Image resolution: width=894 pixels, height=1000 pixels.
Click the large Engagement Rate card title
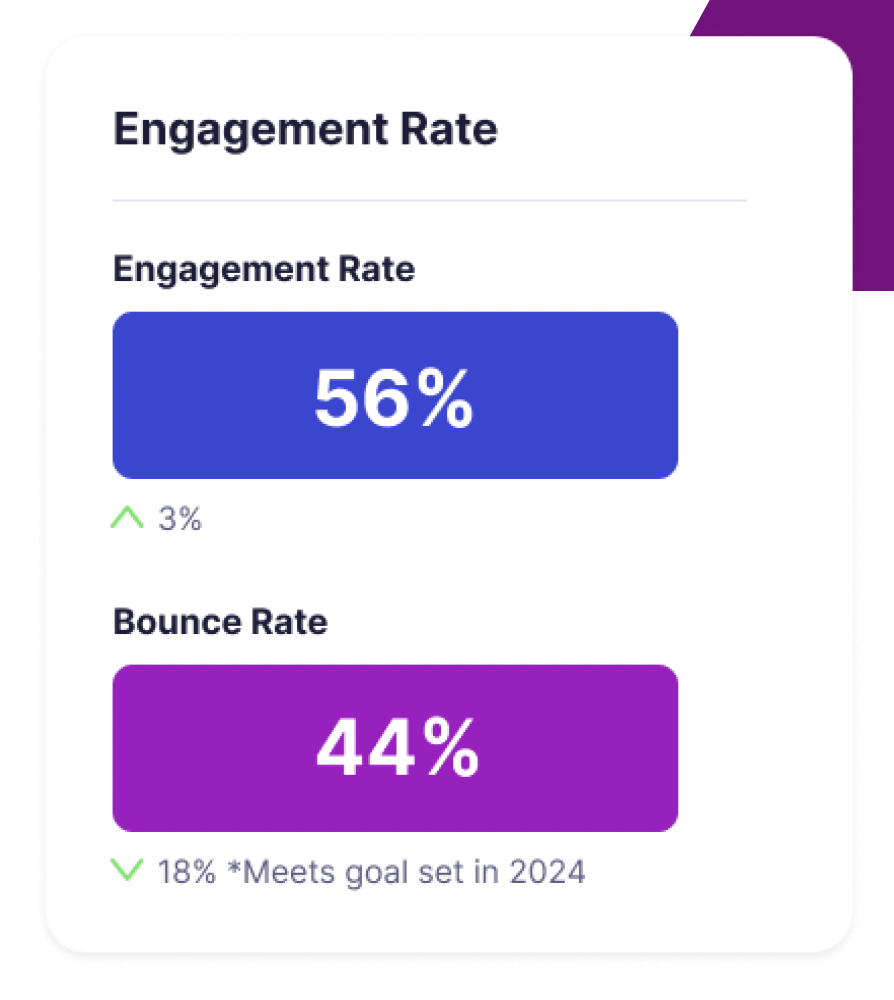tap(305, 130)
